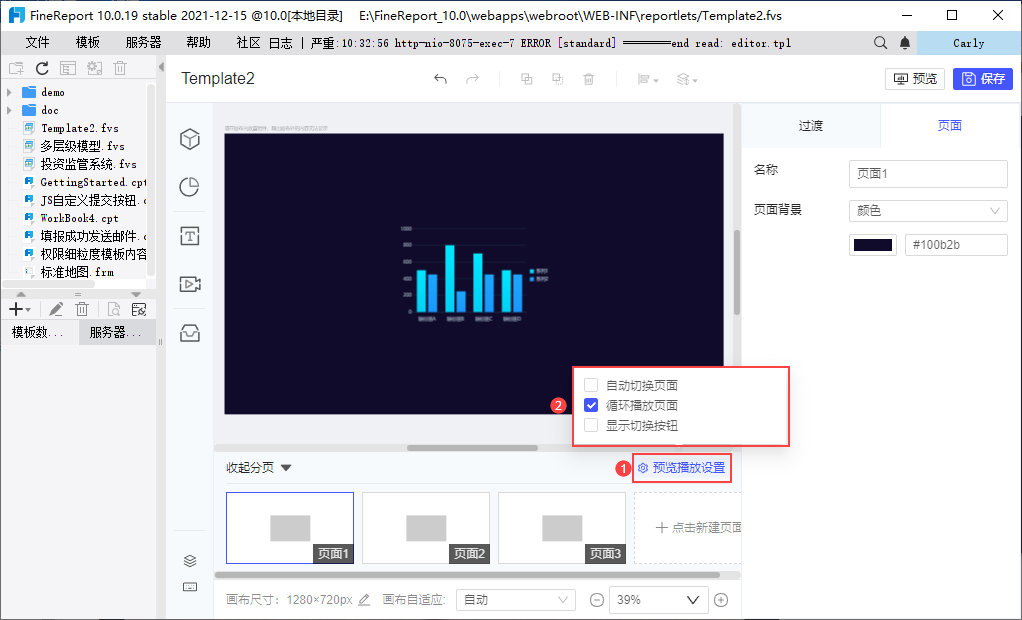
Task: Switch to 服务器数据集 tab
Action: (117, 332)
